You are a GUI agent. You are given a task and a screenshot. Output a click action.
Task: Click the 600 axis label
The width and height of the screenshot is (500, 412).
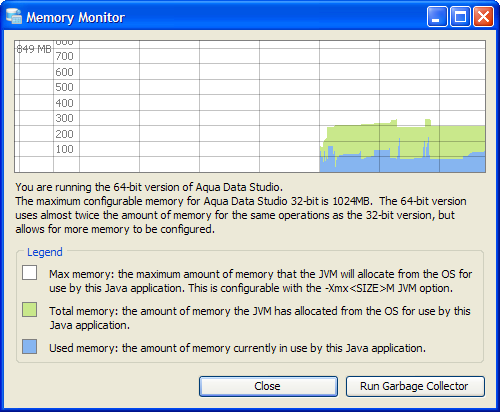point(64,72)
